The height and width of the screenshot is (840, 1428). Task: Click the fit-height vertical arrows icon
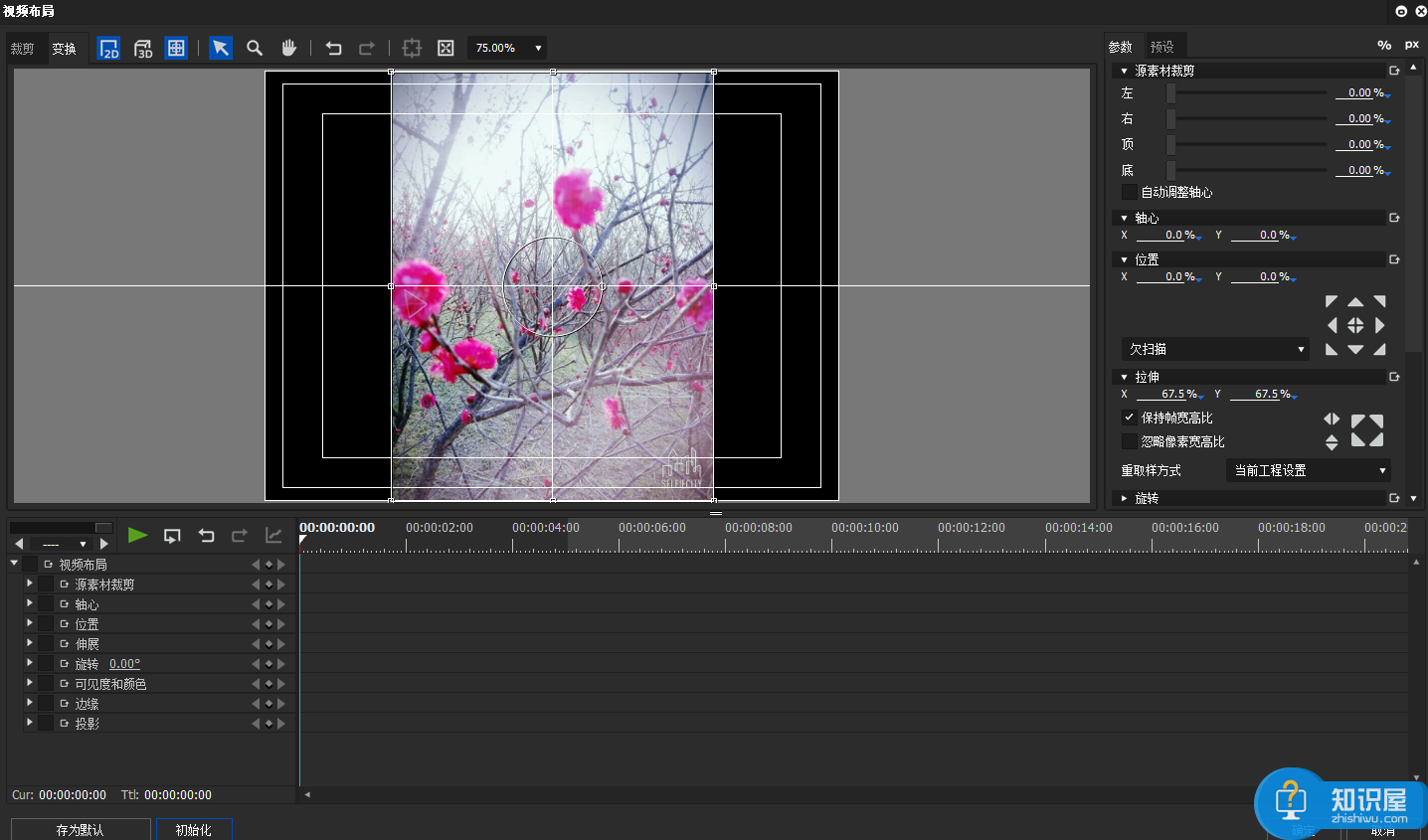pyautogui.click(x=1332, y=442)
